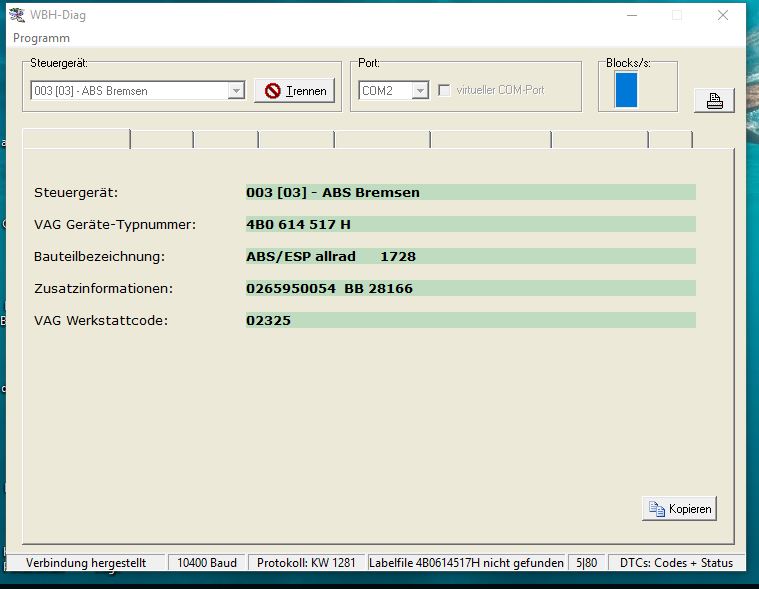The width and height of the screenshot is (759, 589).
Task: Expand the Steuergerät selection dropdown
Action: 236,91
